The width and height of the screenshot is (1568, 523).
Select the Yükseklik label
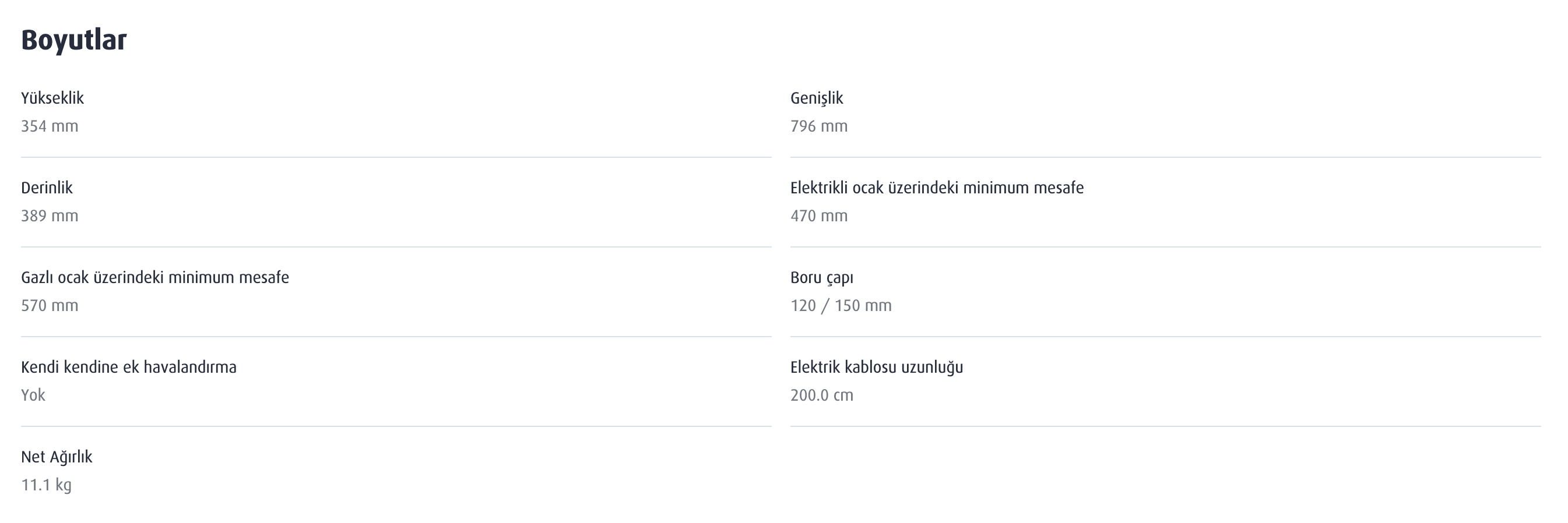point(52,98)
